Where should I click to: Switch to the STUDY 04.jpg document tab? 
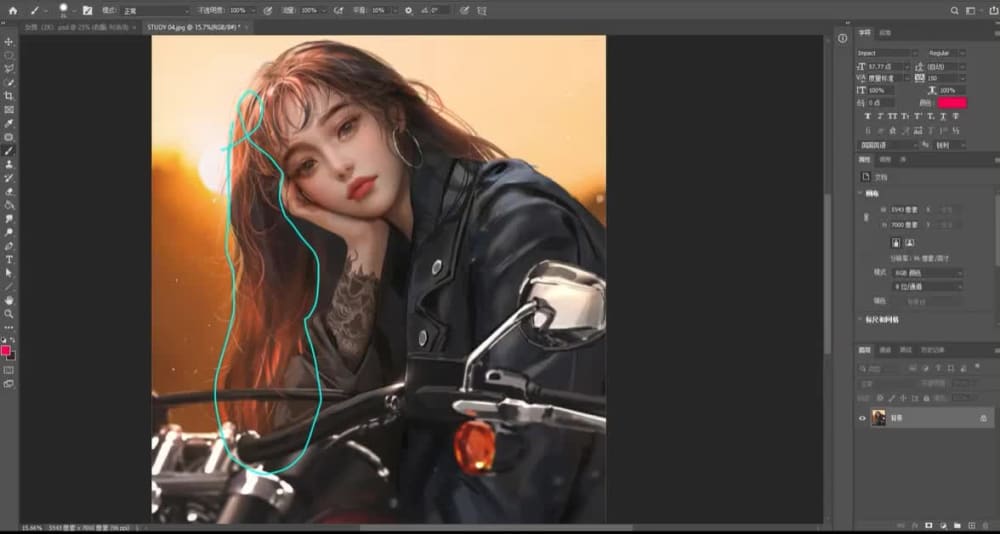click(193, 27)
